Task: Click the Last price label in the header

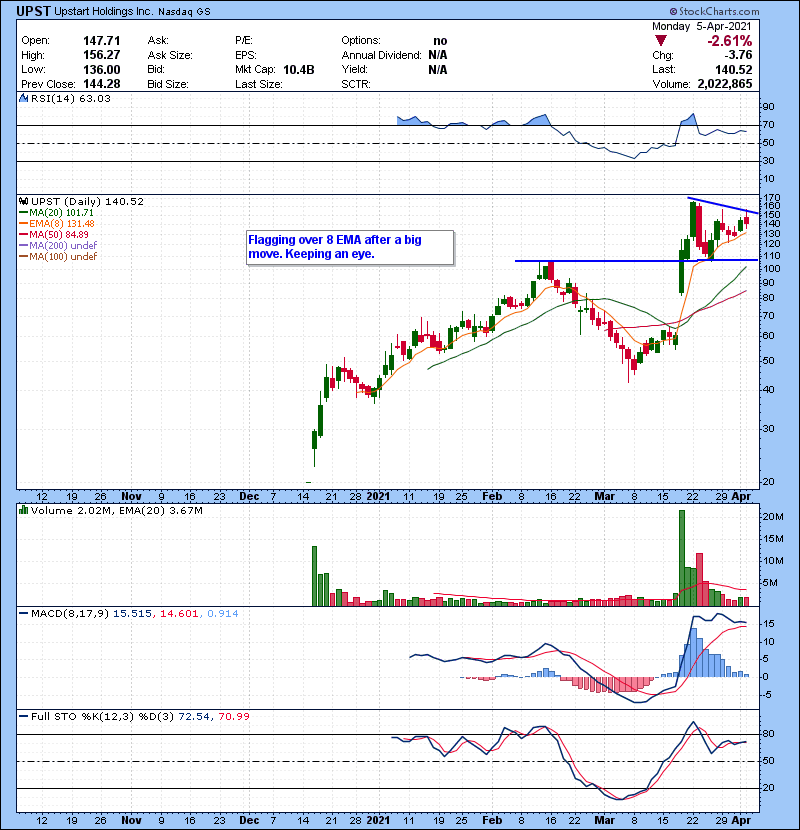Action: coord(663,69)
